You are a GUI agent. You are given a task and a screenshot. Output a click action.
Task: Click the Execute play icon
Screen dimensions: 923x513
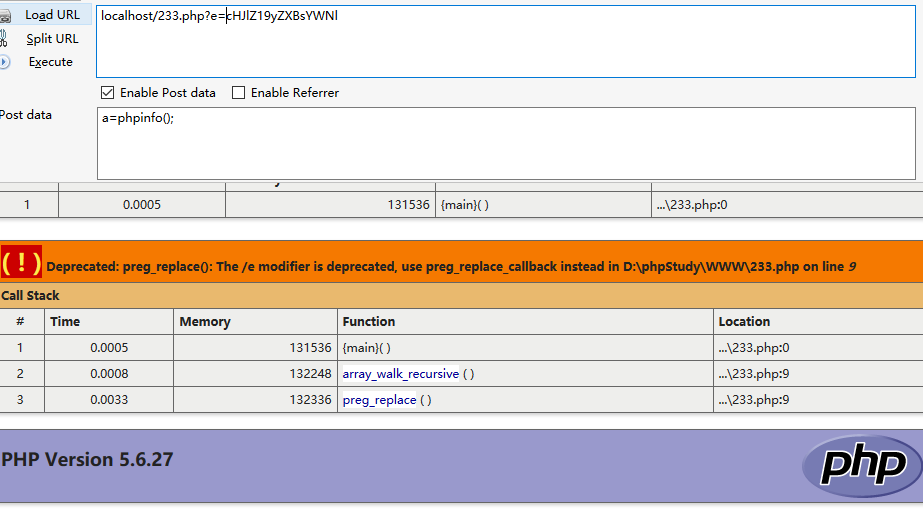5,62
